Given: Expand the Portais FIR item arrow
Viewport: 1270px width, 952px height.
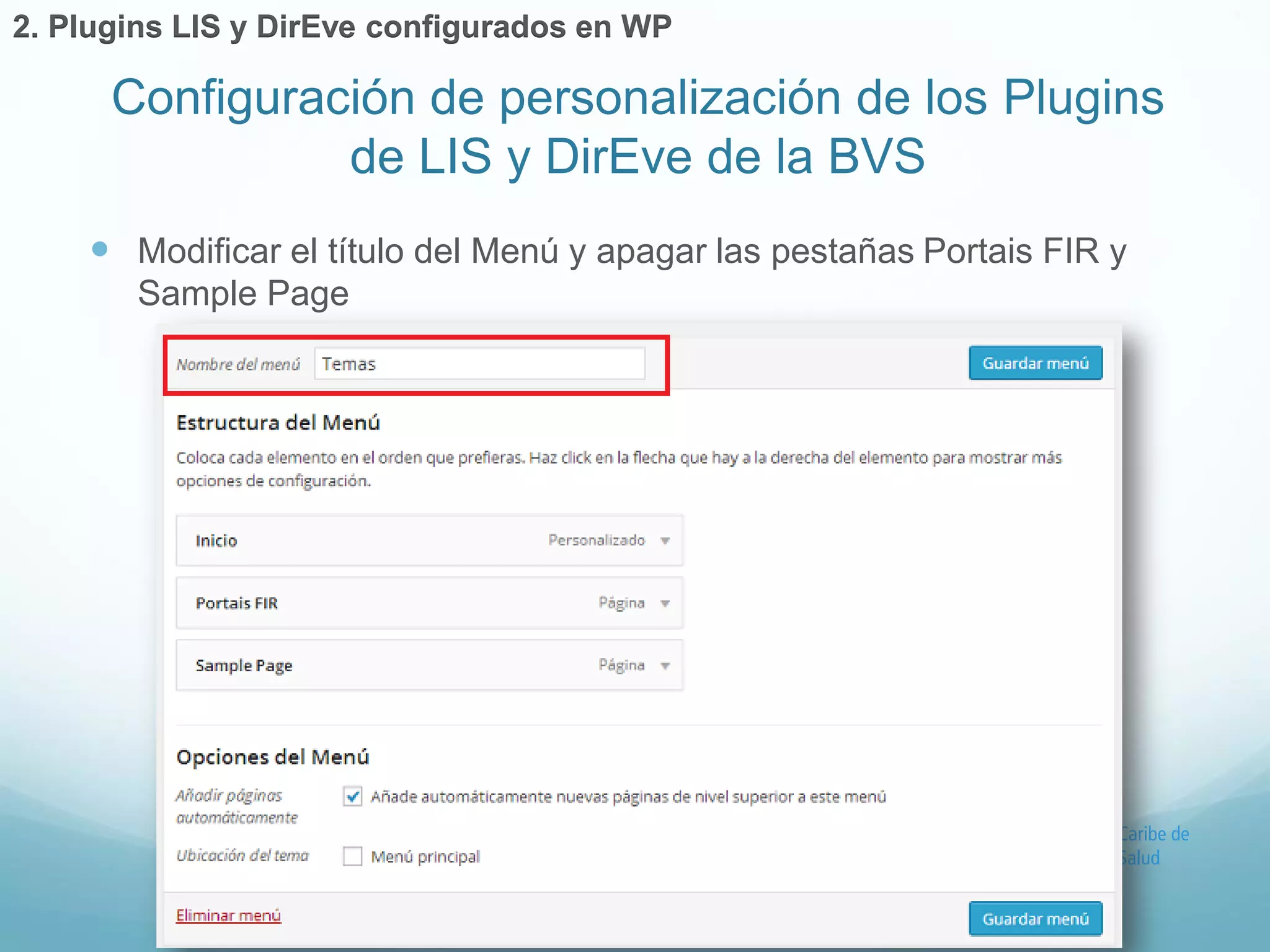Looking at the screenshot, I should click(665, 603).
